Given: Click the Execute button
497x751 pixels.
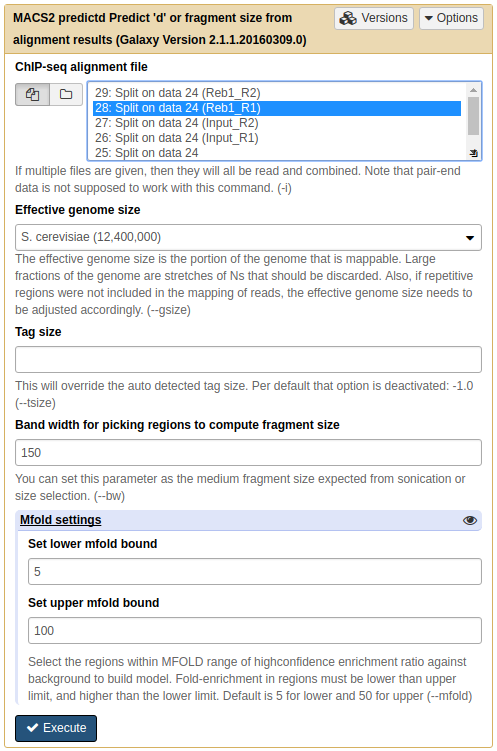Looking at the screenshot, I should [56, 728].
